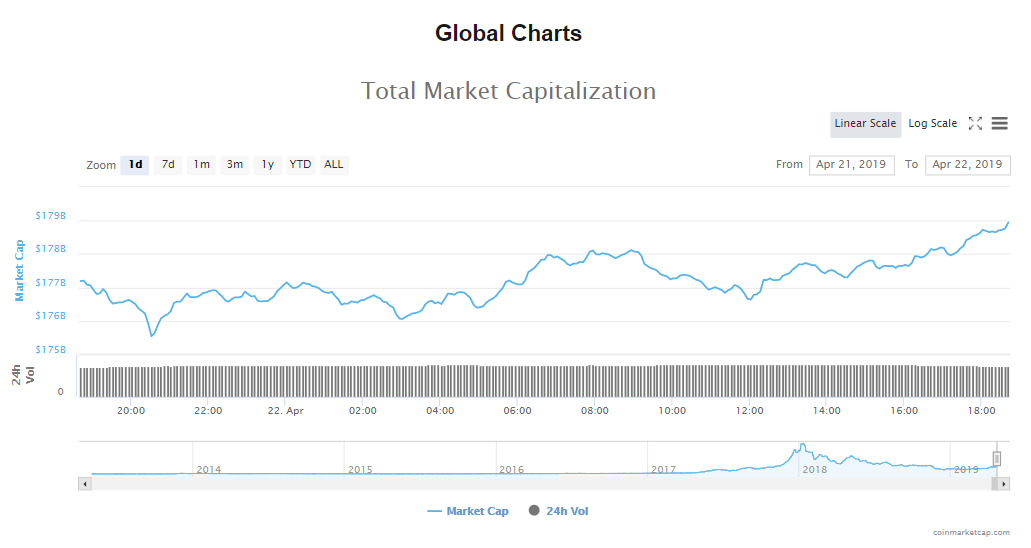1031x548 pixels.
Task: Click the navigator scroll left arrow
Action: coord(85,484)
